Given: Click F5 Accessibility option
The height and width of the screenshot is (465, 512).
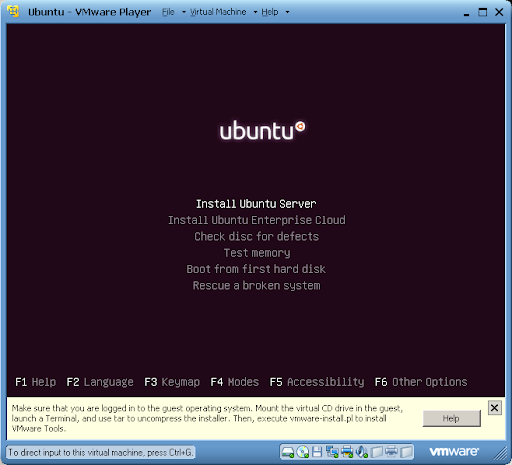Looking at the screenshot, I should (x=317, y=382).
